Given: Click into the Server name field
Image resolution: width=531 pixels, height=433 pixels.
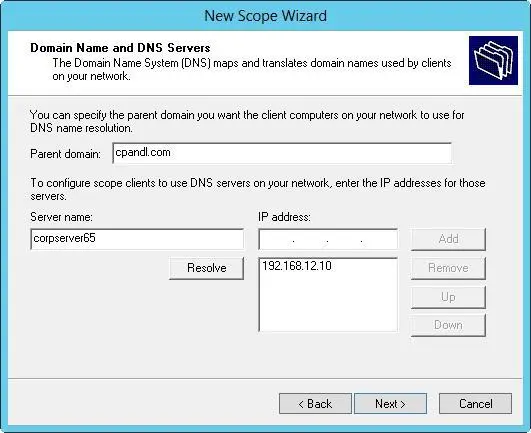Looking at the screenshot, I should [x=137, y=239].
